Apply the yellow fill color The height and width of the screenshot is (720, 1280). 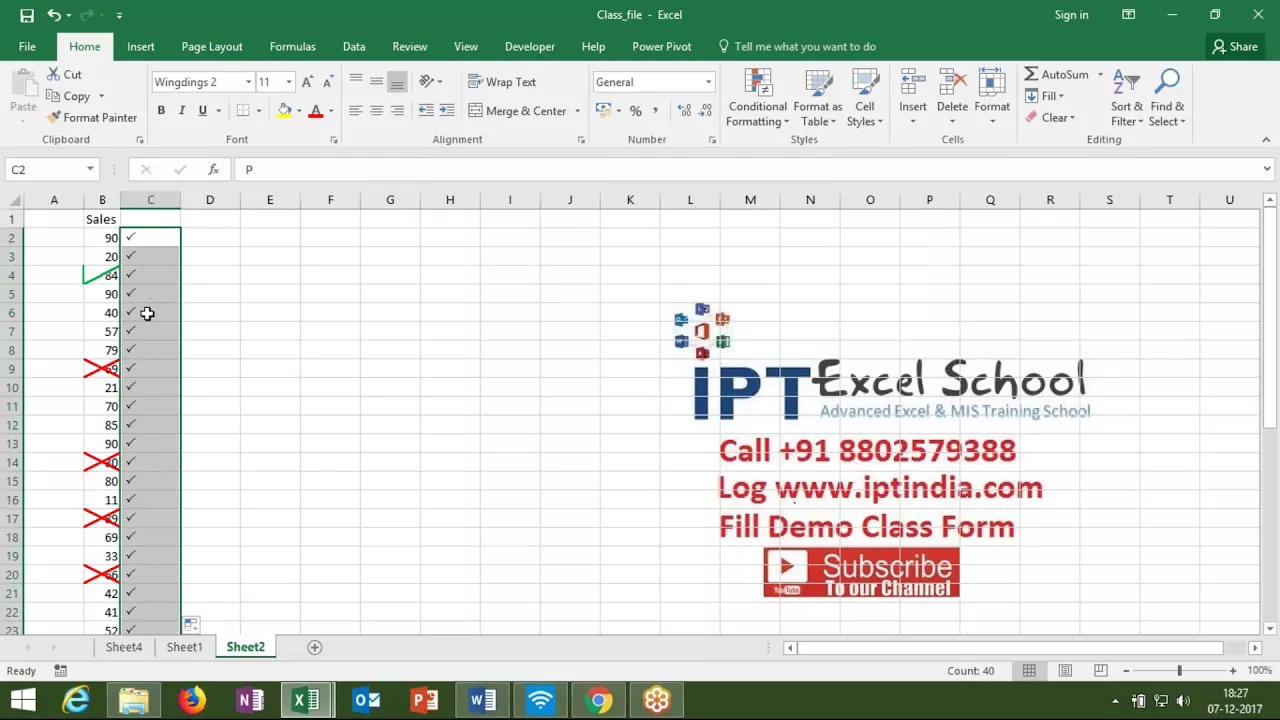pyautogui.click(x=284, y=111)
